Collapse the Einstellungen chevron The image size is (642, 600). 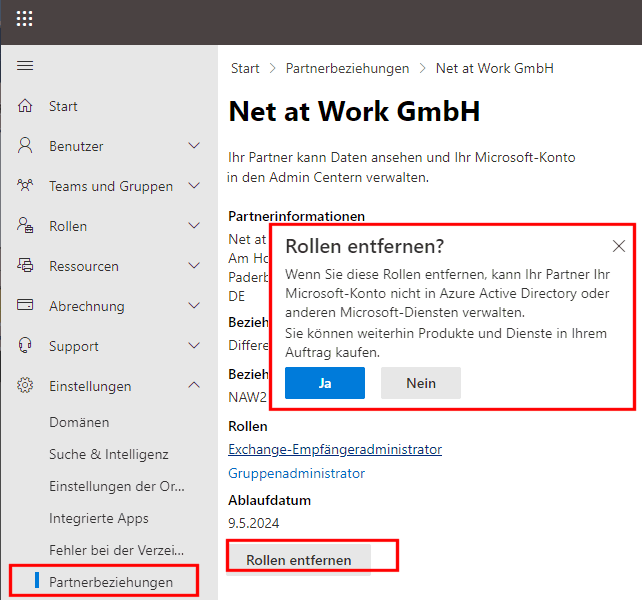tap(194, 385)
